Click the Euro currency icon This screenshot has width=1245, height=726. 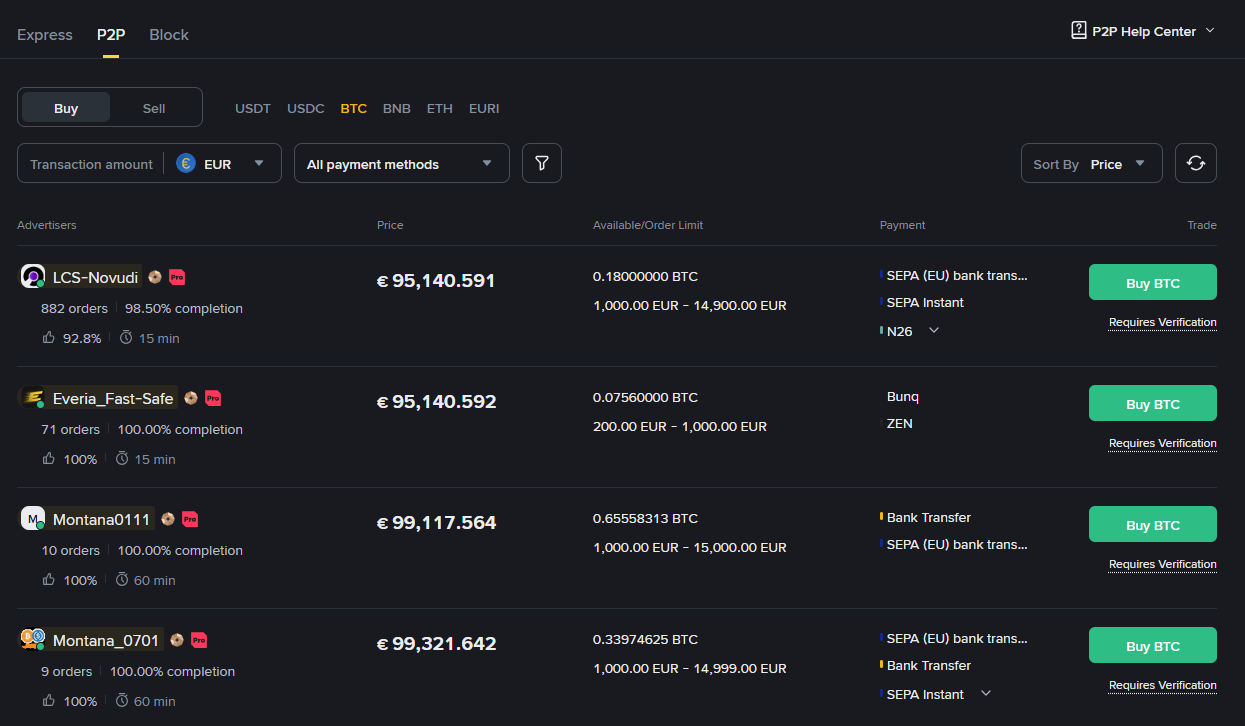click(186, 164)
